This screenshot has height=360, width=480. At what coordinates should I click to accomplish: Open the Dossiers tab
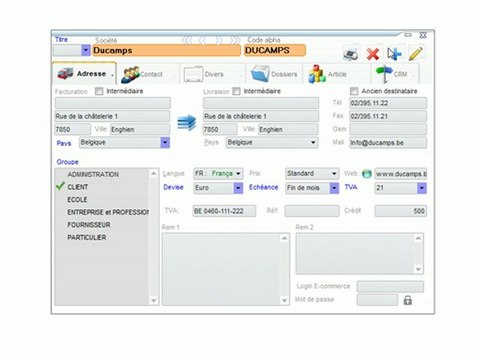[x=274, y=74]
